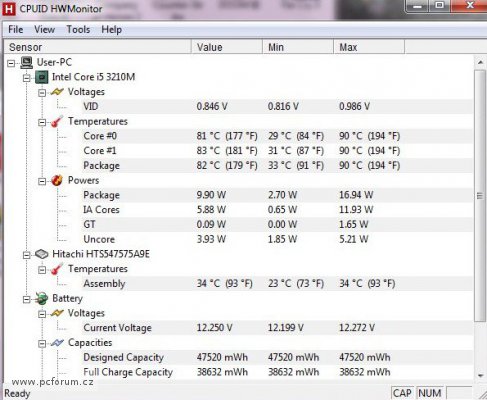Select the GT power row
Screen dimensions: 487x400
tap(278, 224)
